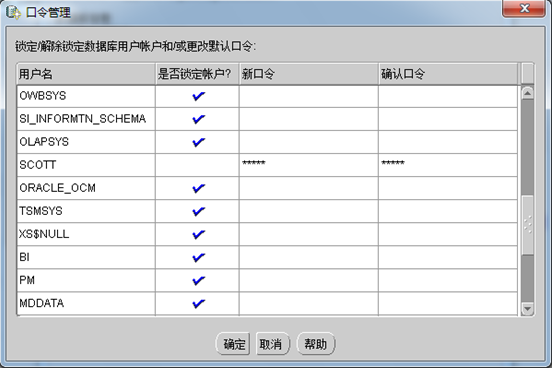Screen dimensions: 552x368
Task: Open help with the 帮助 button
Action: (316, 344)
